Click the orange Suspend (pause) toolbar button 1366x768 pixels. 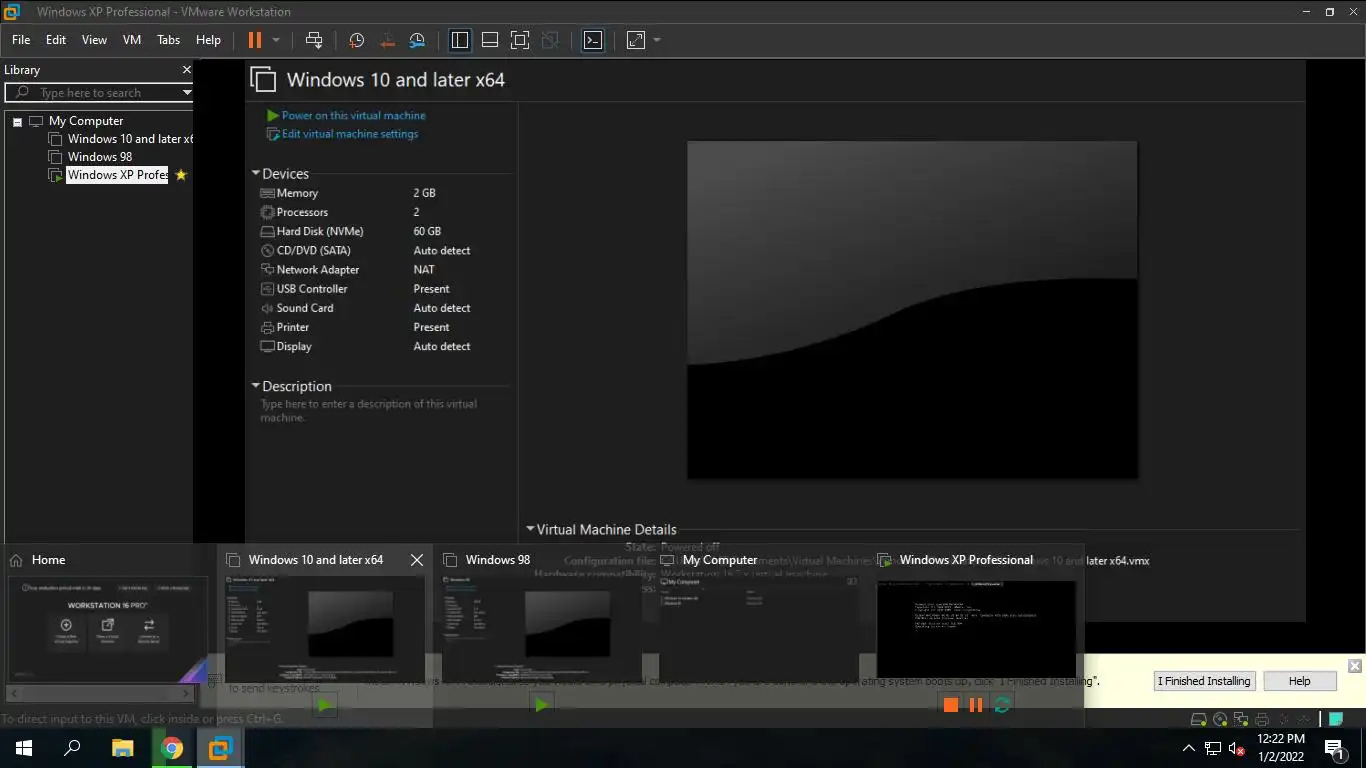coord(254,40)
